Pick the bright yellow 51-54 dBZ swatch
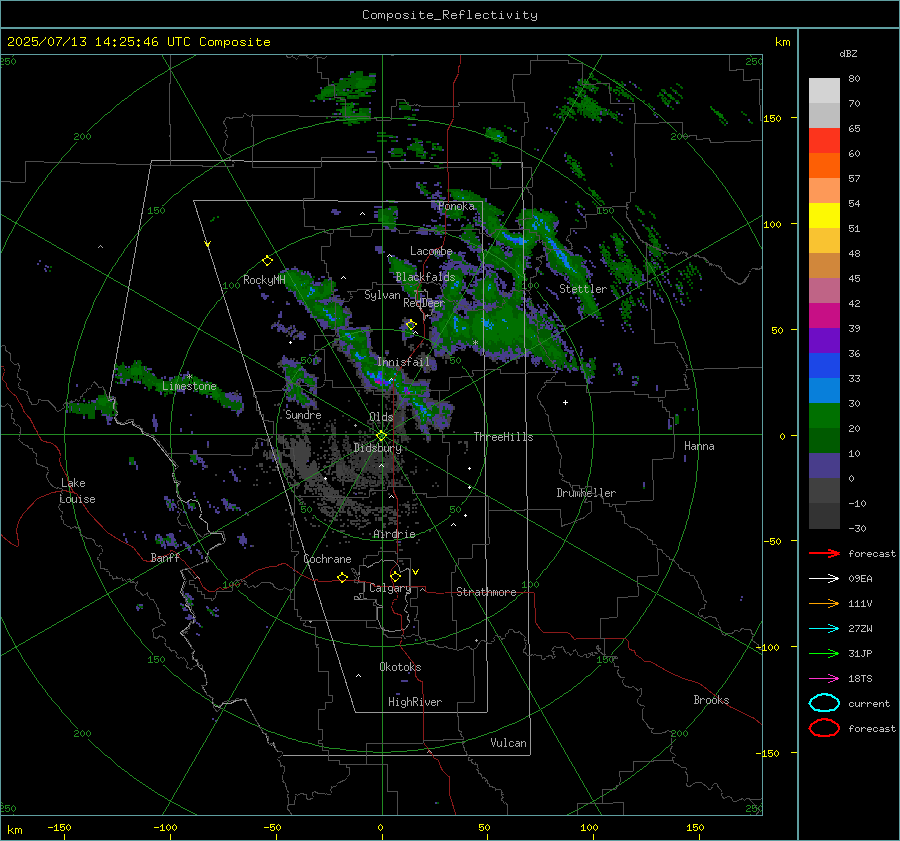 click(x=824, y=216)
